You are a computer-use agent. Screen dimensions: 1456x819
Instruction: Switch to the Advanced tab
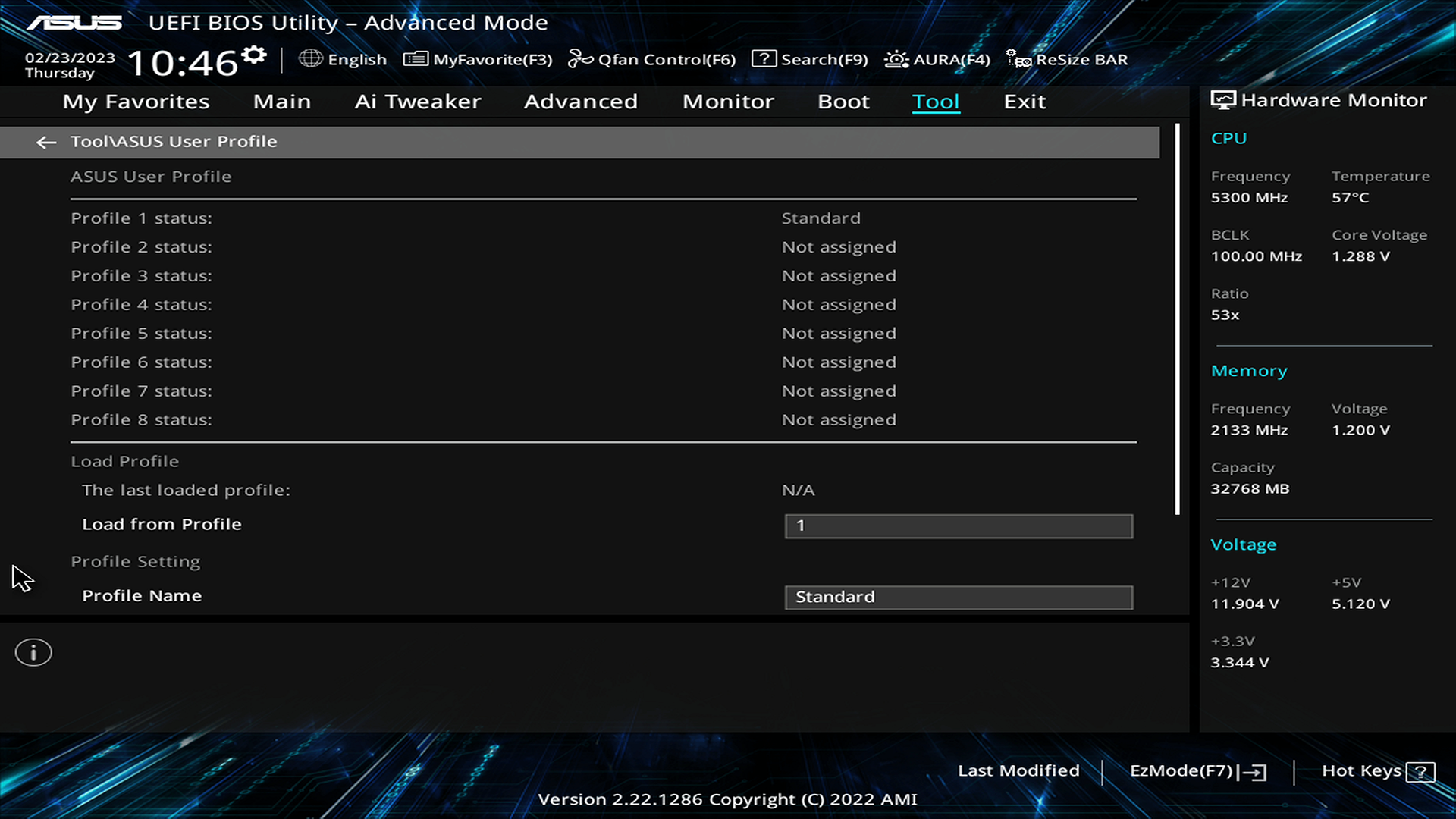[x=580, y=102]
